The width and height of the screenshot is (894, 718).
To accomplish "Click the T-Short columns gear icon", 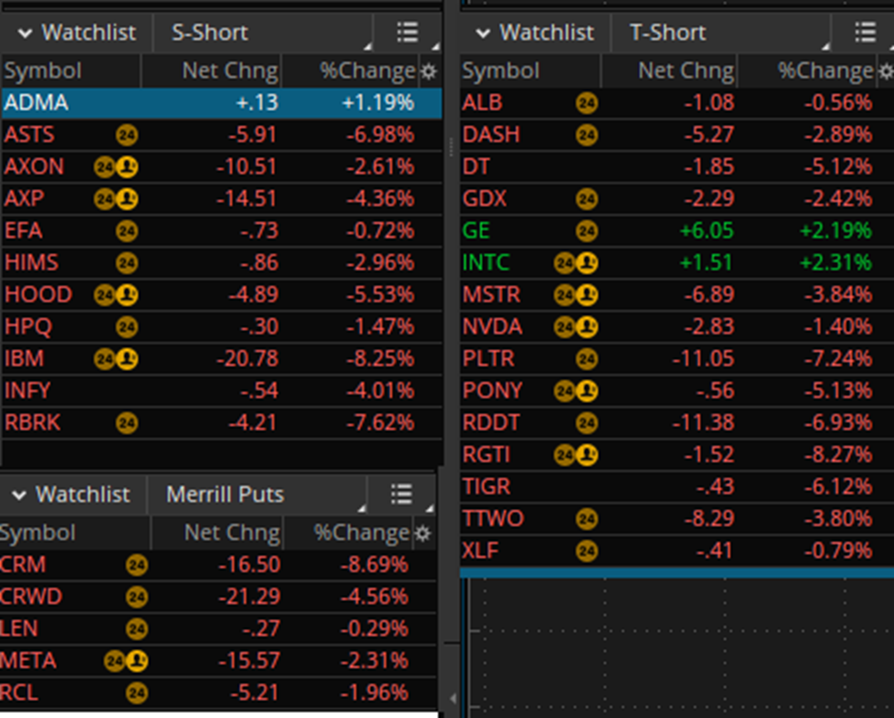I will [x=885, y=72].
